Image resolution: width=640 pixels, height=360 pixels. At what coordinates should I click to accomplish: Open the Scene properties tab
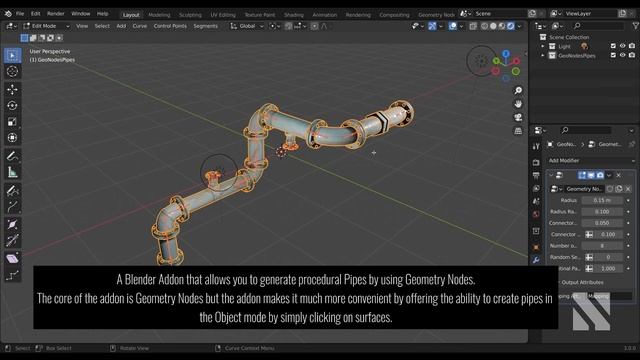click(x=536, y=202)
